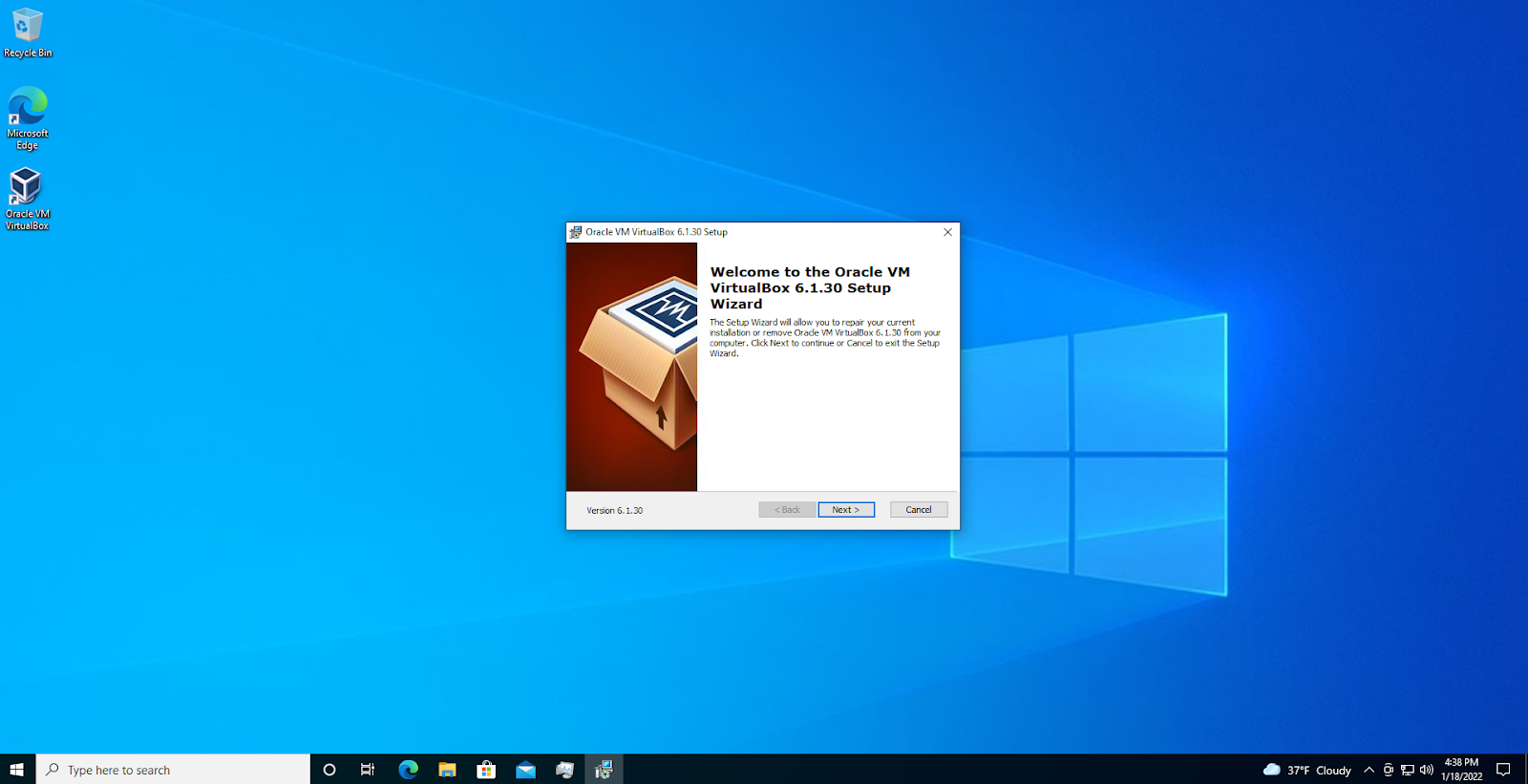Open the Action Center notifications

(1503, 770)
